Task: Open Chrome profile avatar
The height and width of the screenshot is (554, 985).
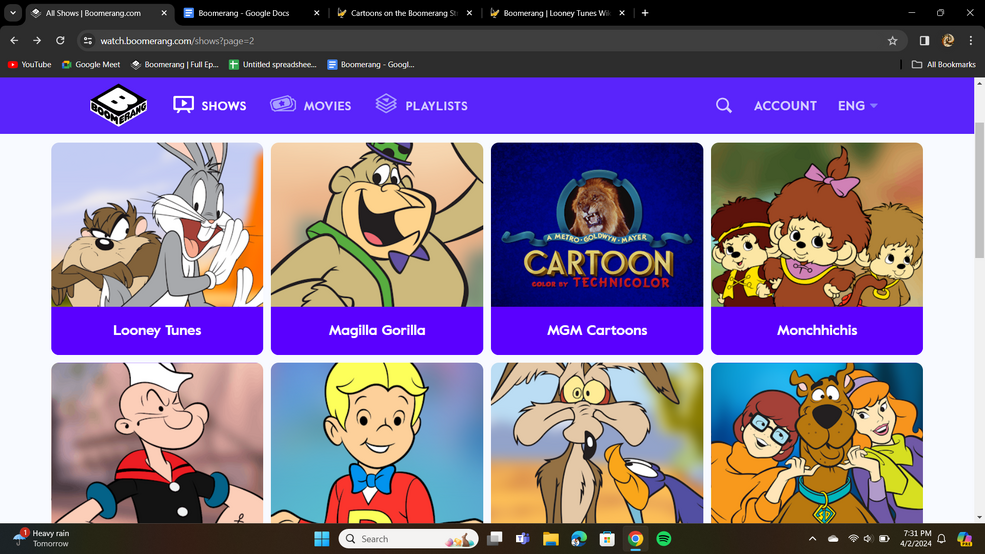Action: pos(948,40)
